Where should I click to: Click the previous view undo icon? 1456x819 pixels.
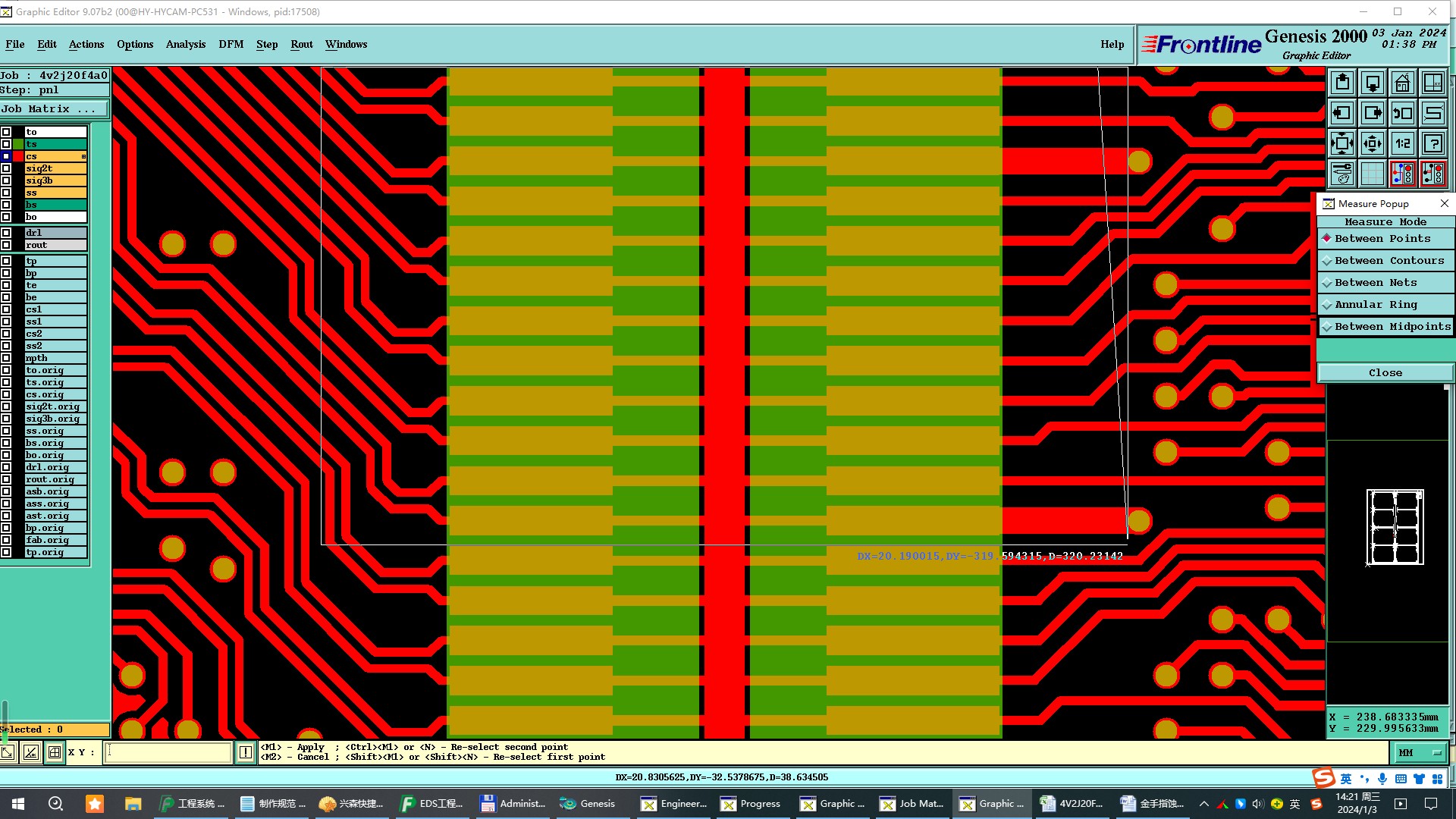(x=1402, y=114)
